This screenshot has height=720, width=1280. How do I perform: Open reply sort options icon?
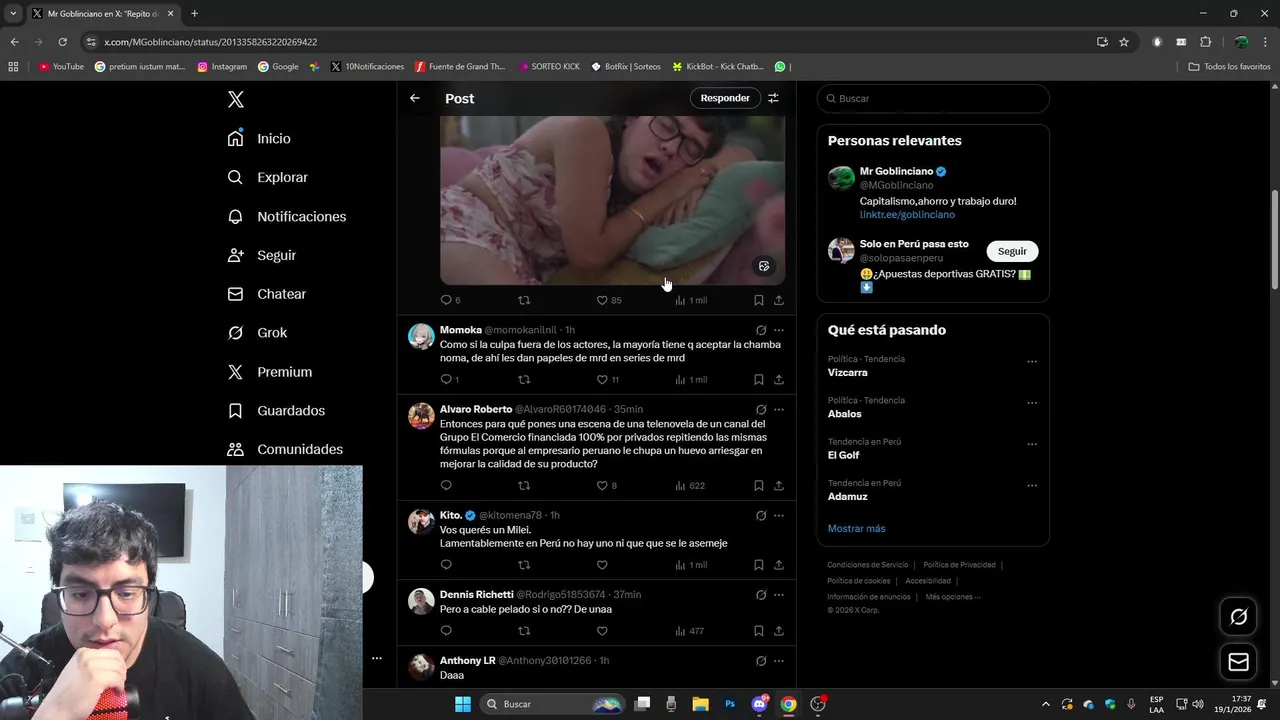(x=773, y=98)
